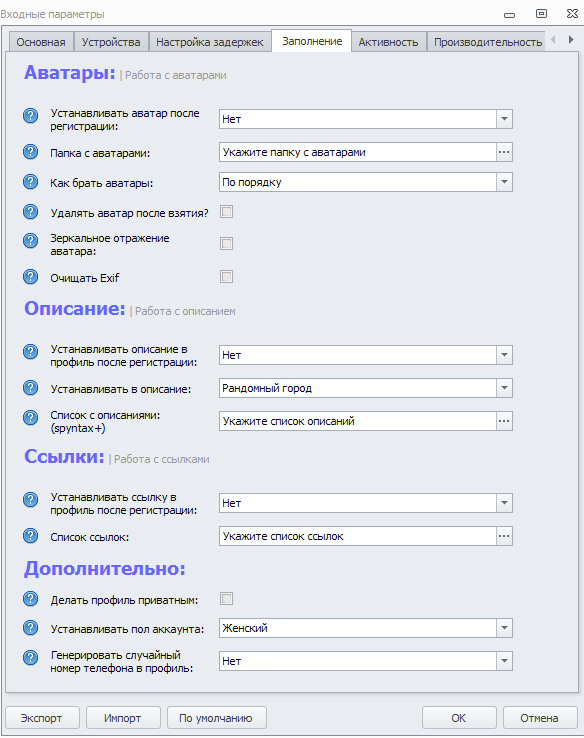
Task: Open help for Делать профиль приватным
Action: tap(31, 599)
